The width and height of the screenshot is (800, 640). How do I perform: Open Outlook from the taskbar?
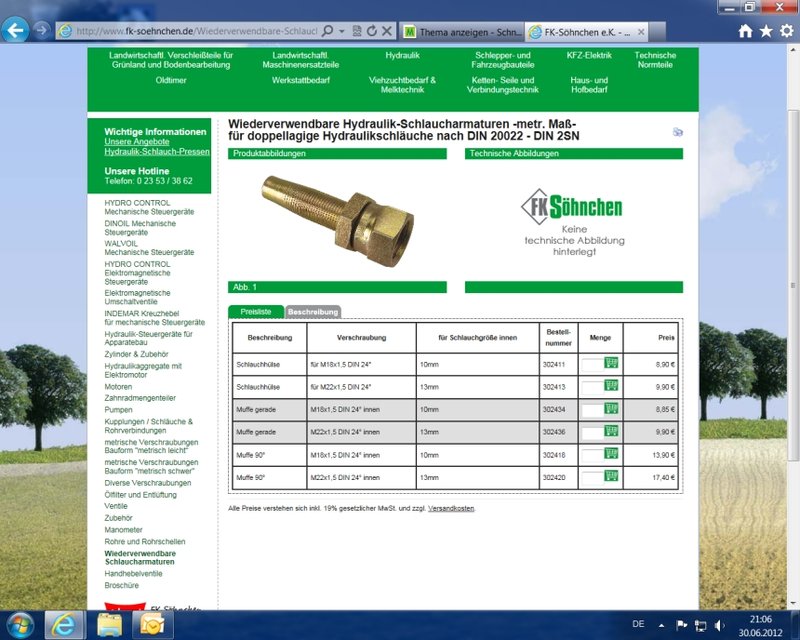click(151, 625)
